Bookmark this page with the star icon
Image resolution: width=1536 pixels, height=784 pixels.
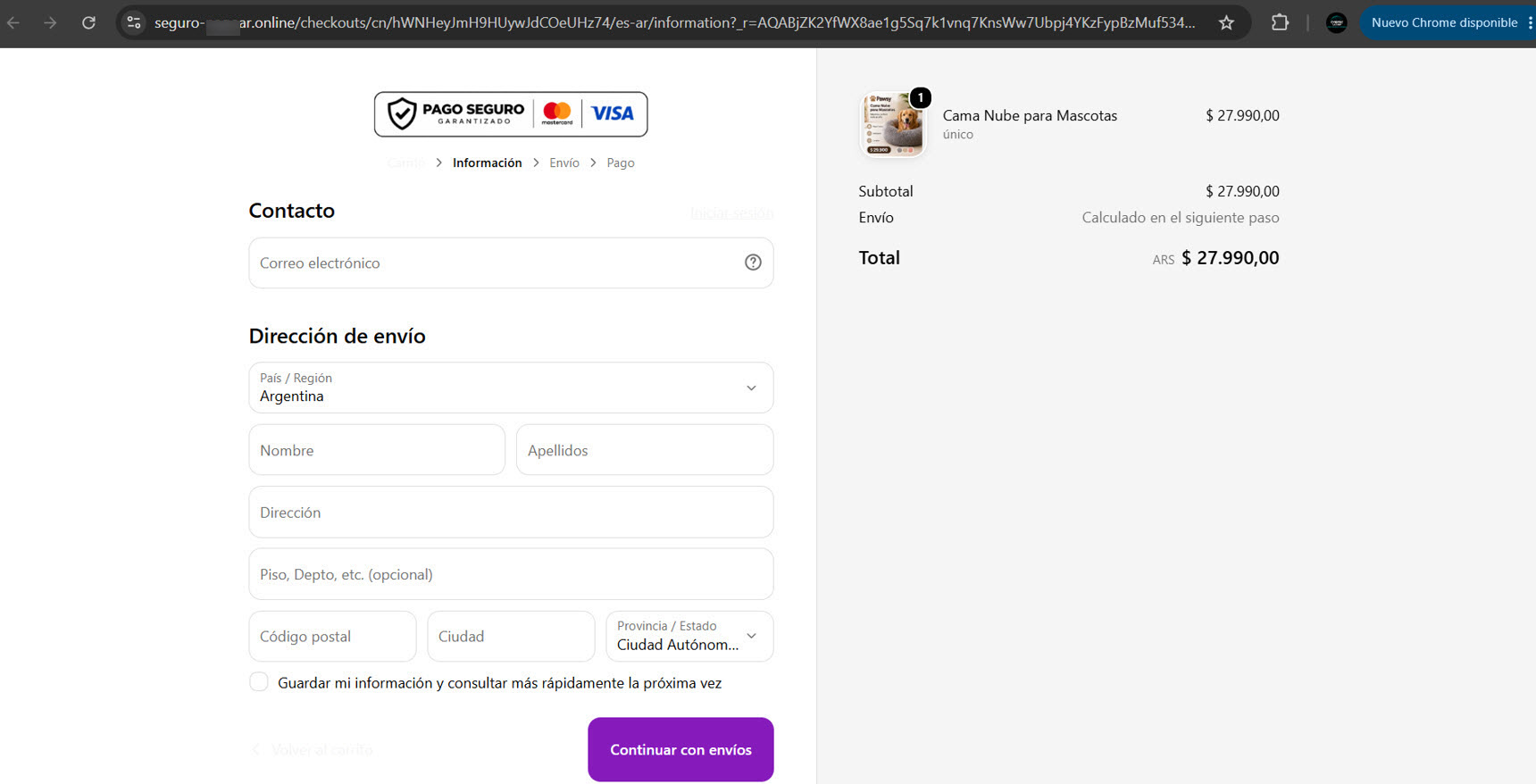[x=1226, y=22]
